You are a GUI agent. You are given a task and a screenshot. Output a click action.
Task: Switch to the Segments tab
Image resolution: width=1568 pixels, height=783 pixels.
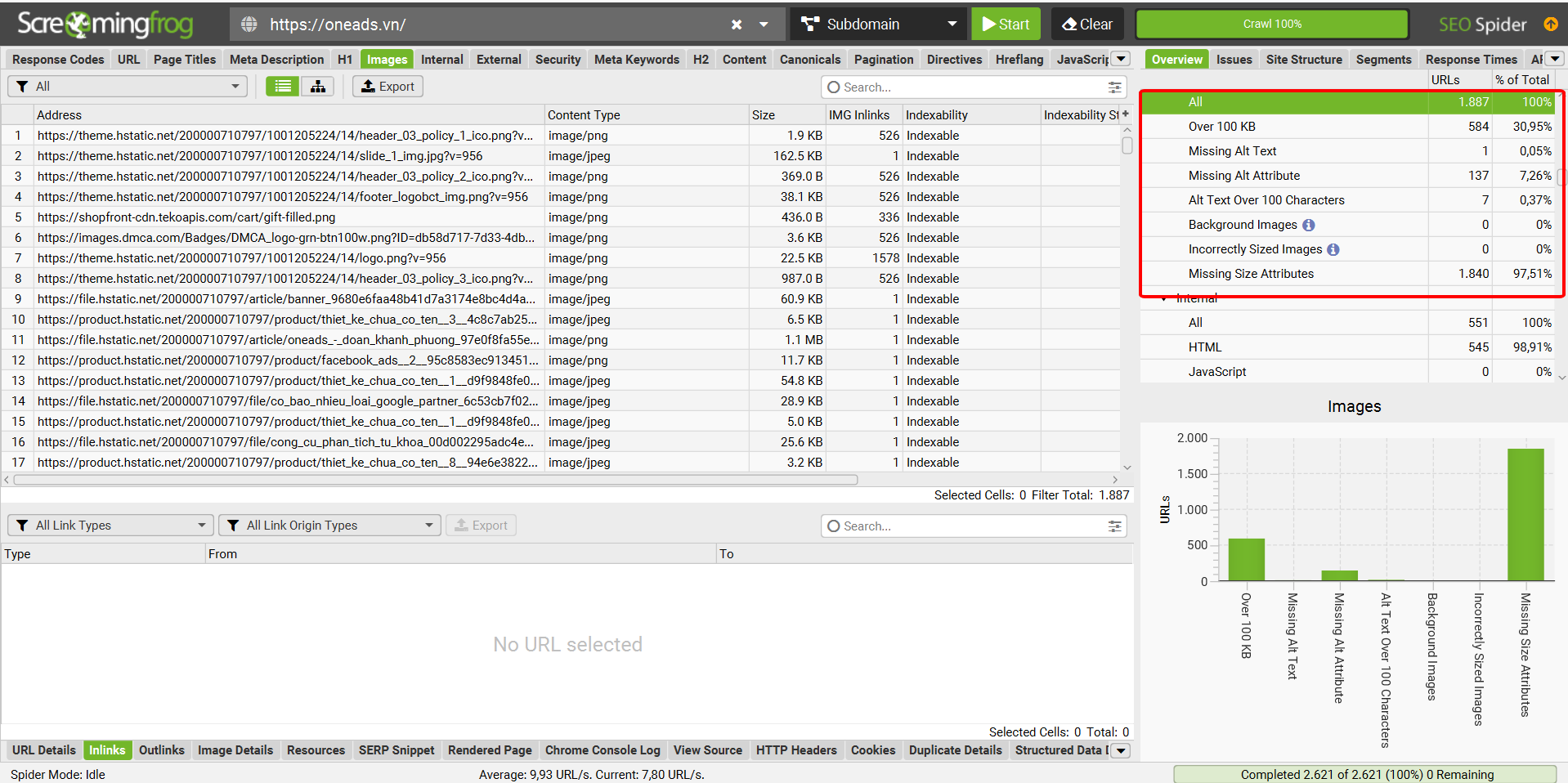[x=1383, y=60]
